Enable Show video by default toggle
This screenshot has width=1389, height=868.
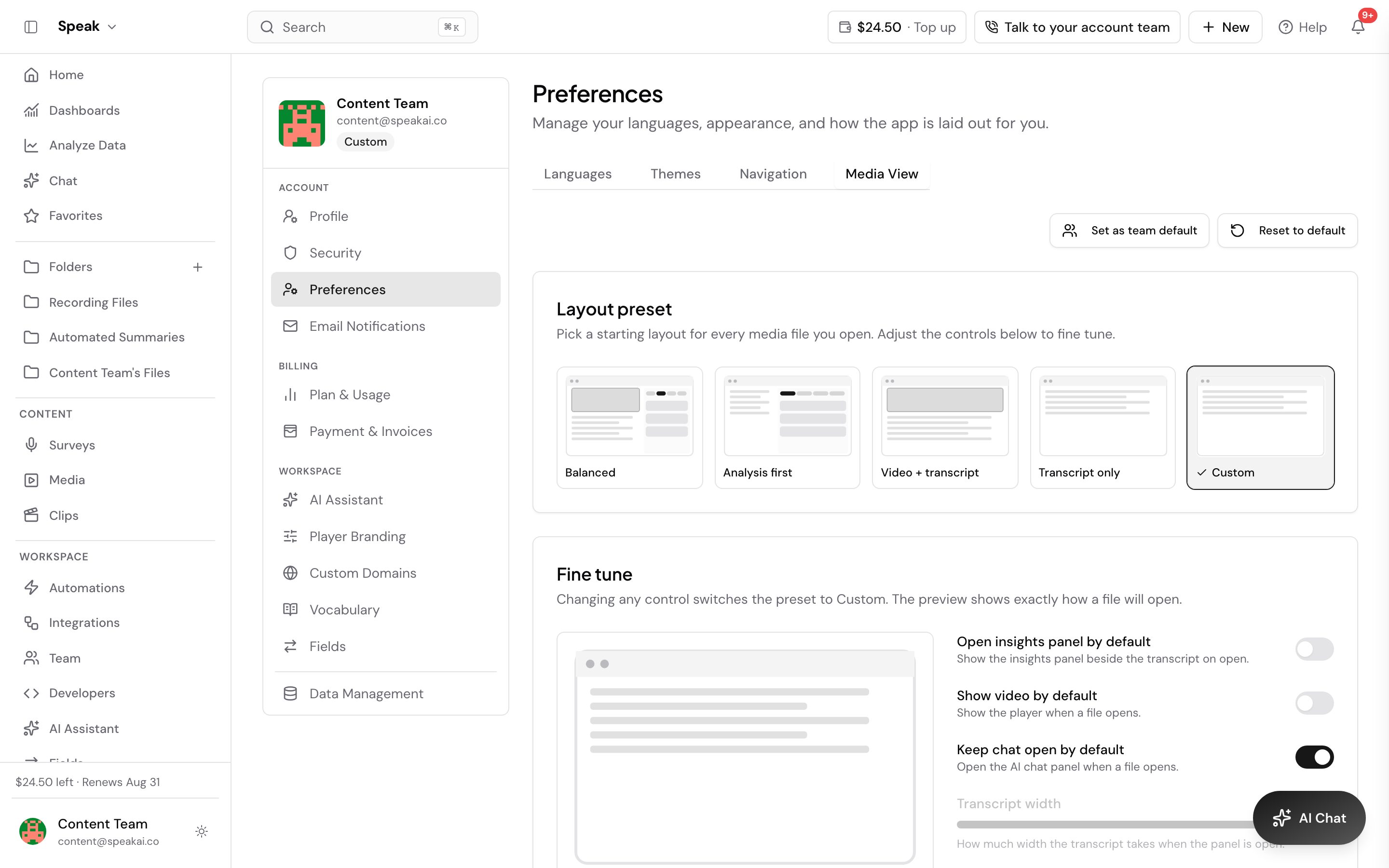[1314, 703]
